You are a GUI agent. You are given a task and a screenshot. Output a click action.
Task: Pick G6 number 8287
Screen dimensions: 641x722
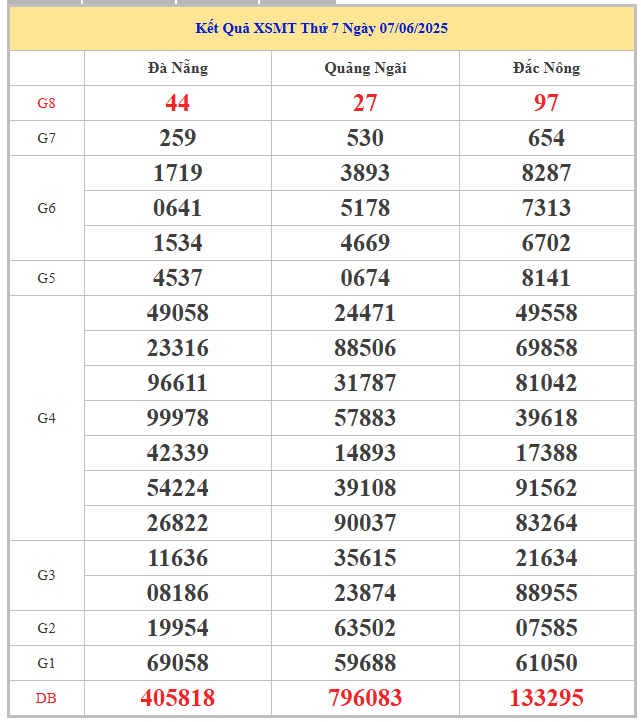tap(546, 173)
